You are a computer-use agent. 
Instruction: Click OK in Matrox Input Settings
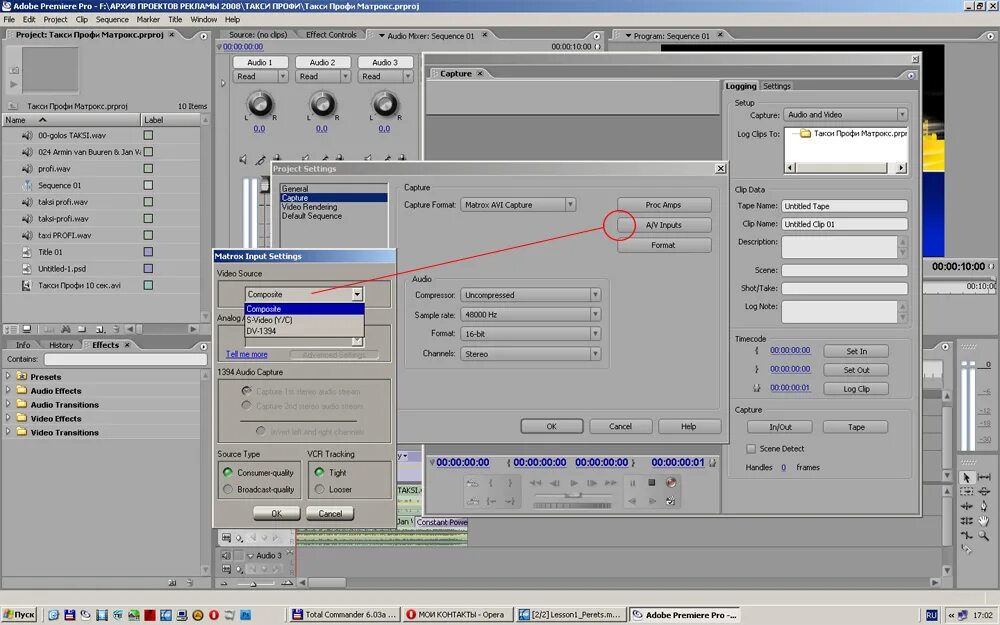pyautogui.click(x=276, y=513)
